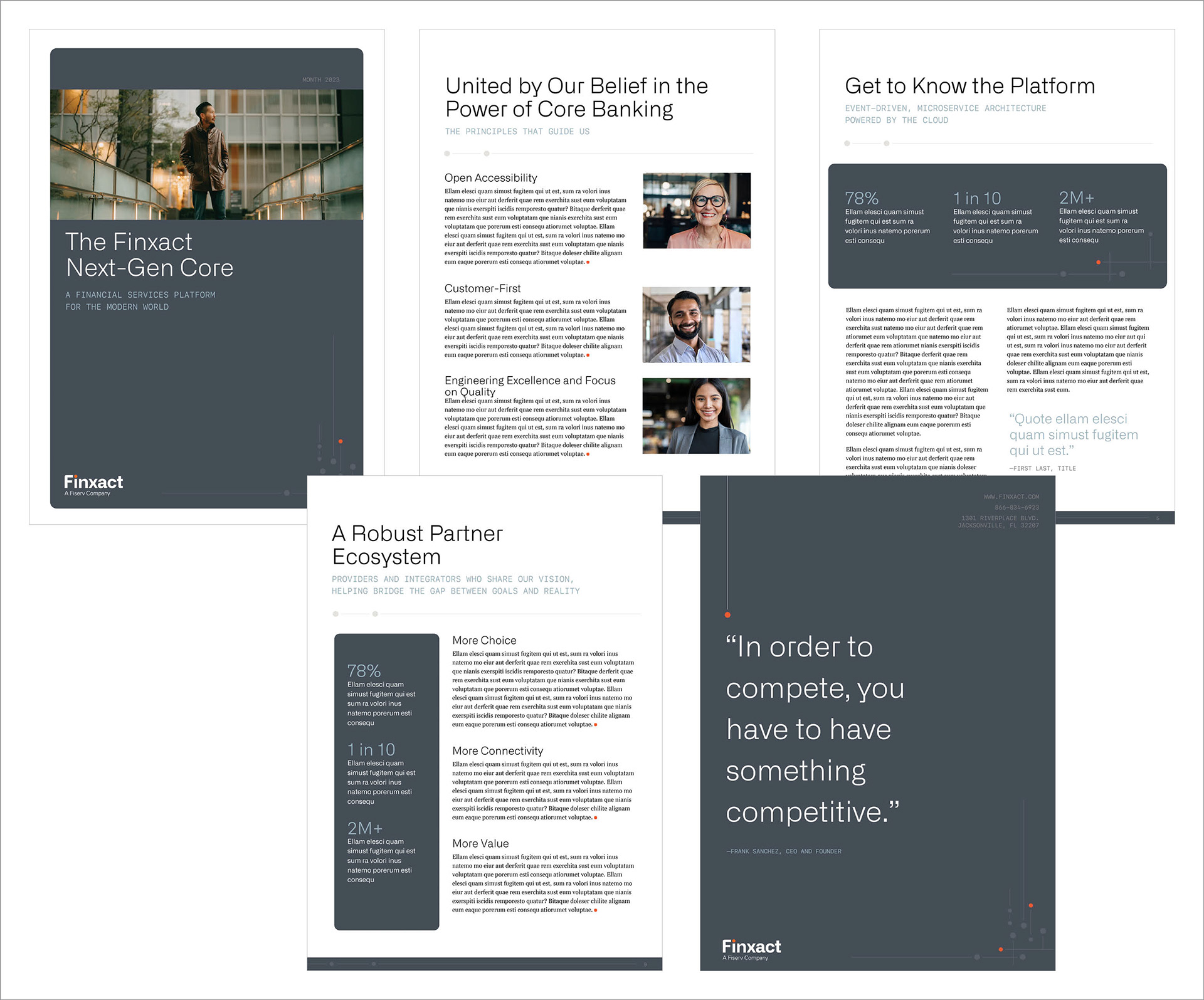
Task: Click heading 'United by Our Belief in the Power of Core Banking'
Action: click(576, 97)
